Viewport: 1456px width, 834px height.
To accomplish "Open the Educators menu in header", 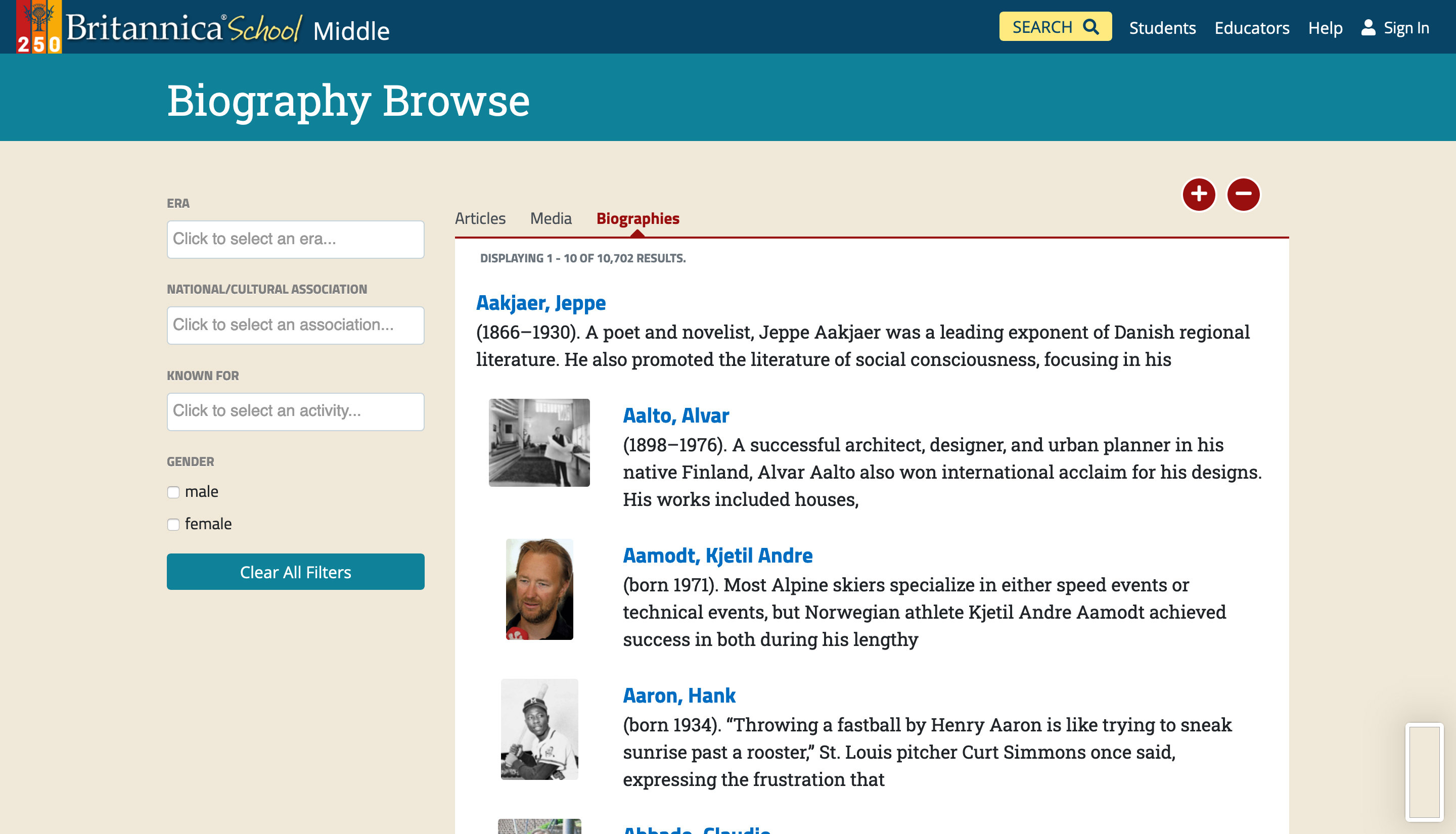I will pos(1252,27).
